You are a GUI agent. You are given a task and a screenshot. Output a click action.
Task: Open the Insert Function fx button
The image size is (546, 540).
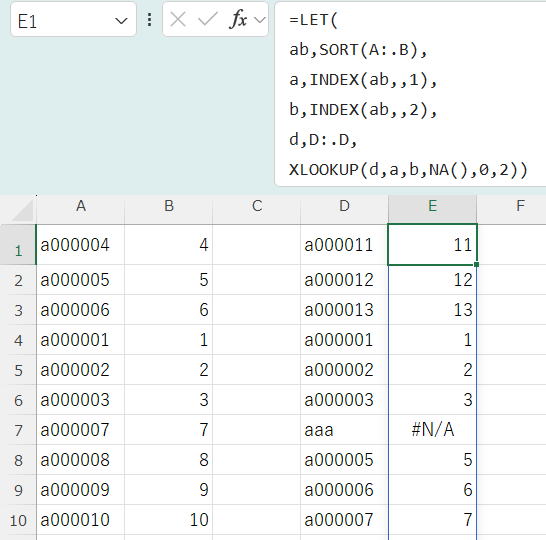click(x=238, y=19)
